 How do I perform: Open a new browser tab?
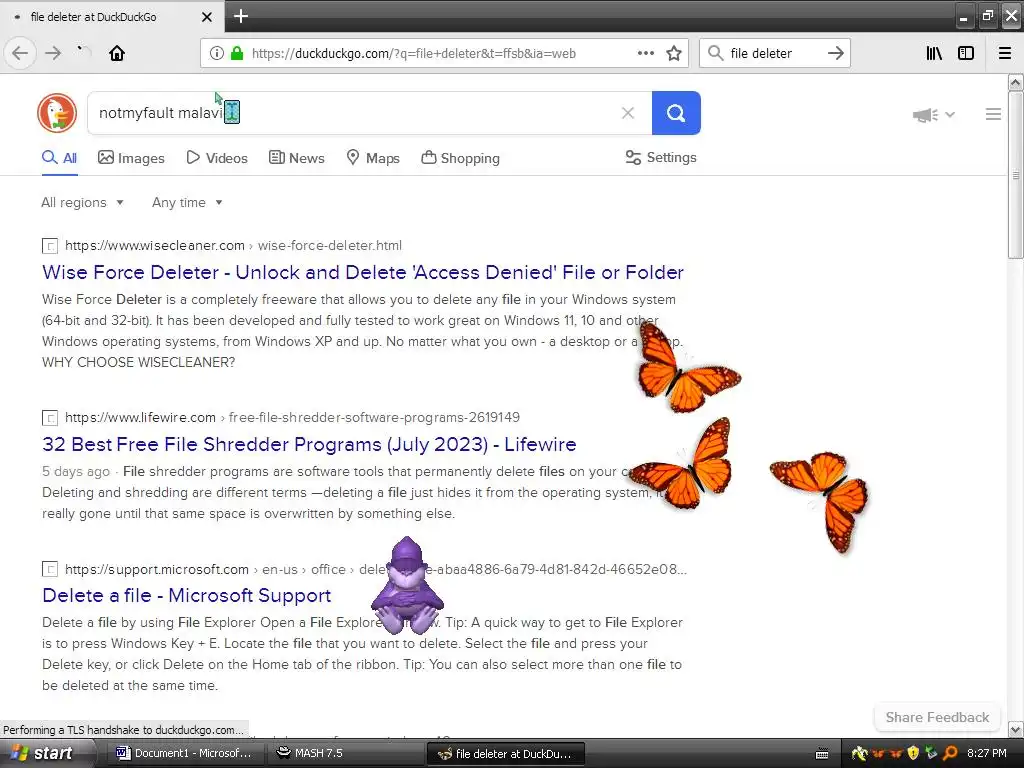tap(240, 16)
